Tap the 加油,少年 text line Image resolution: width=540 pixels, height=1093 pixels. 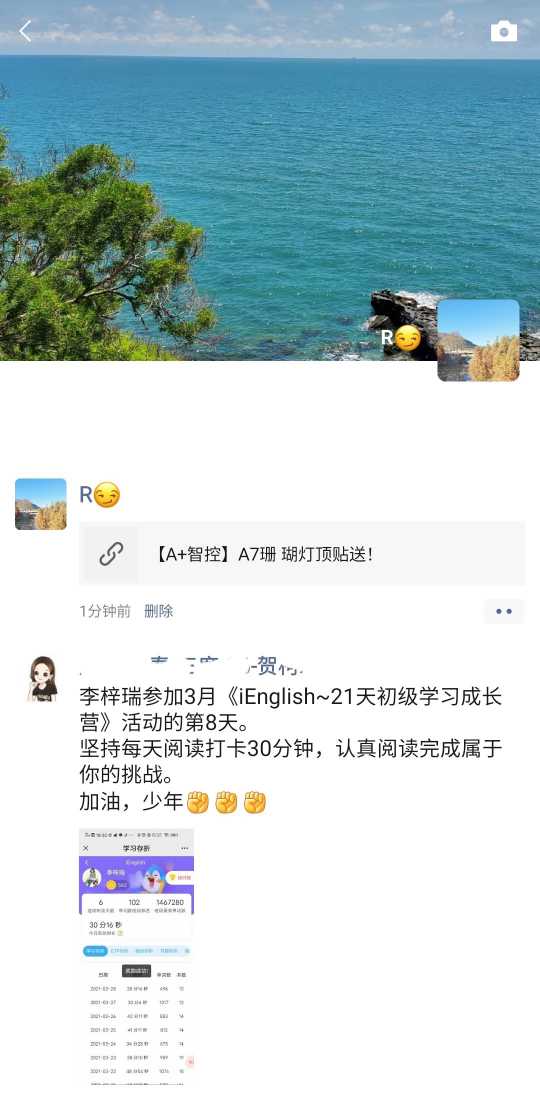click(x=131, y=802)
